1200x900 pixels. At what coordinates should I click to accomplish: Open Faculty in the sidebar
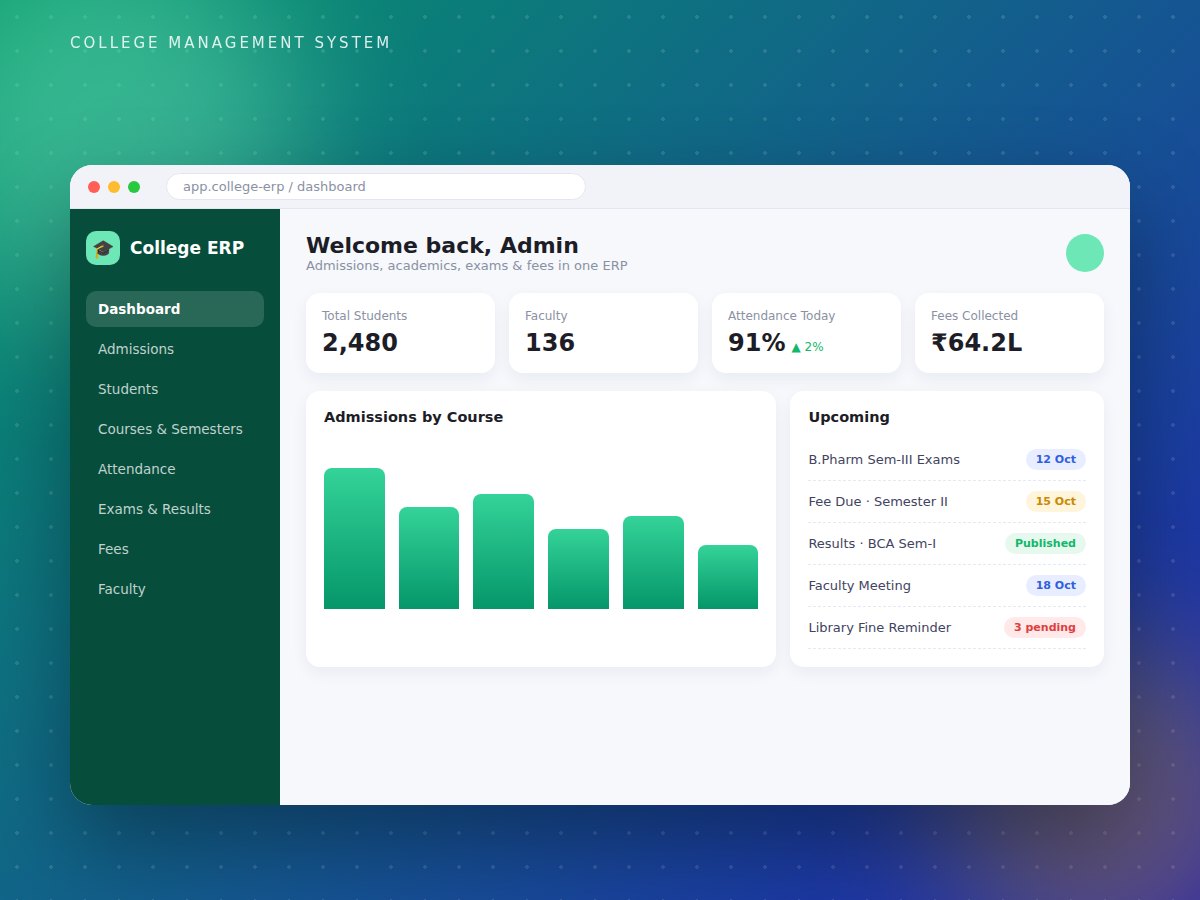click(175, 589)
